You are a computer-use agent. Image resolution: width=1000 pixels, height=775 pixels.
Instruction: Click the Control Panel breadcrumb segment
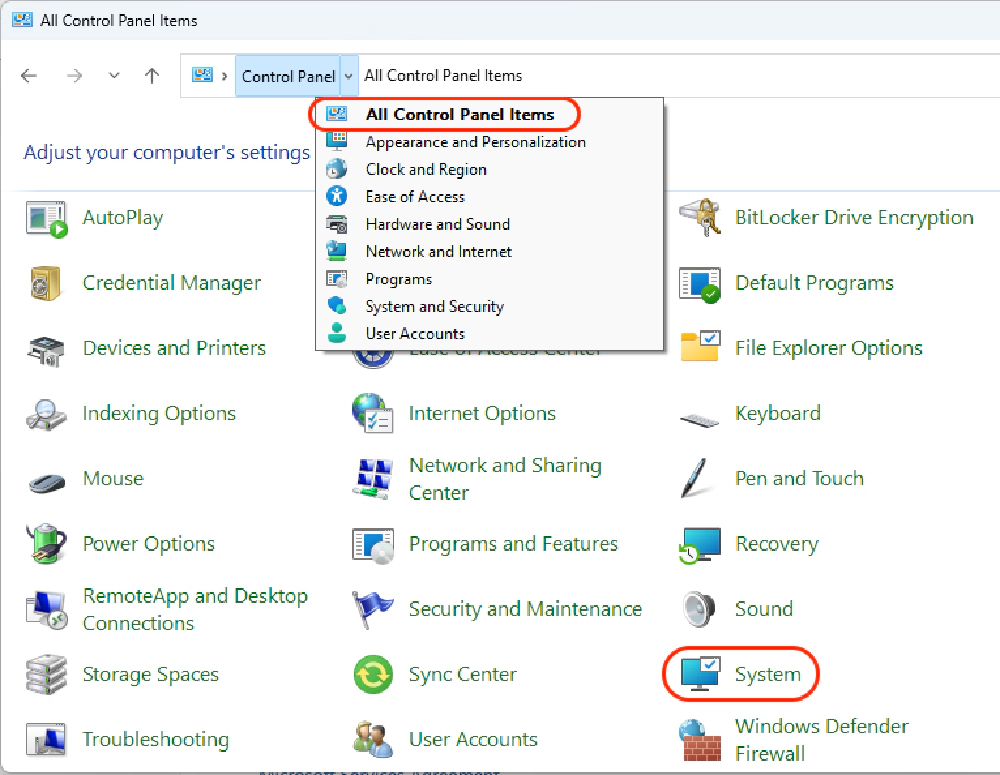coord(288,76)
